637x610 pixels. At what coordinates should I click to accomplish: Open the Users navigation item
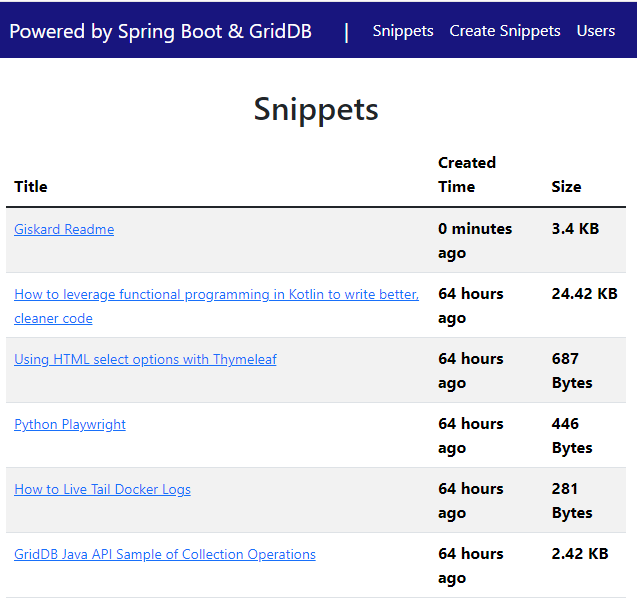click(x=596, y=31)
